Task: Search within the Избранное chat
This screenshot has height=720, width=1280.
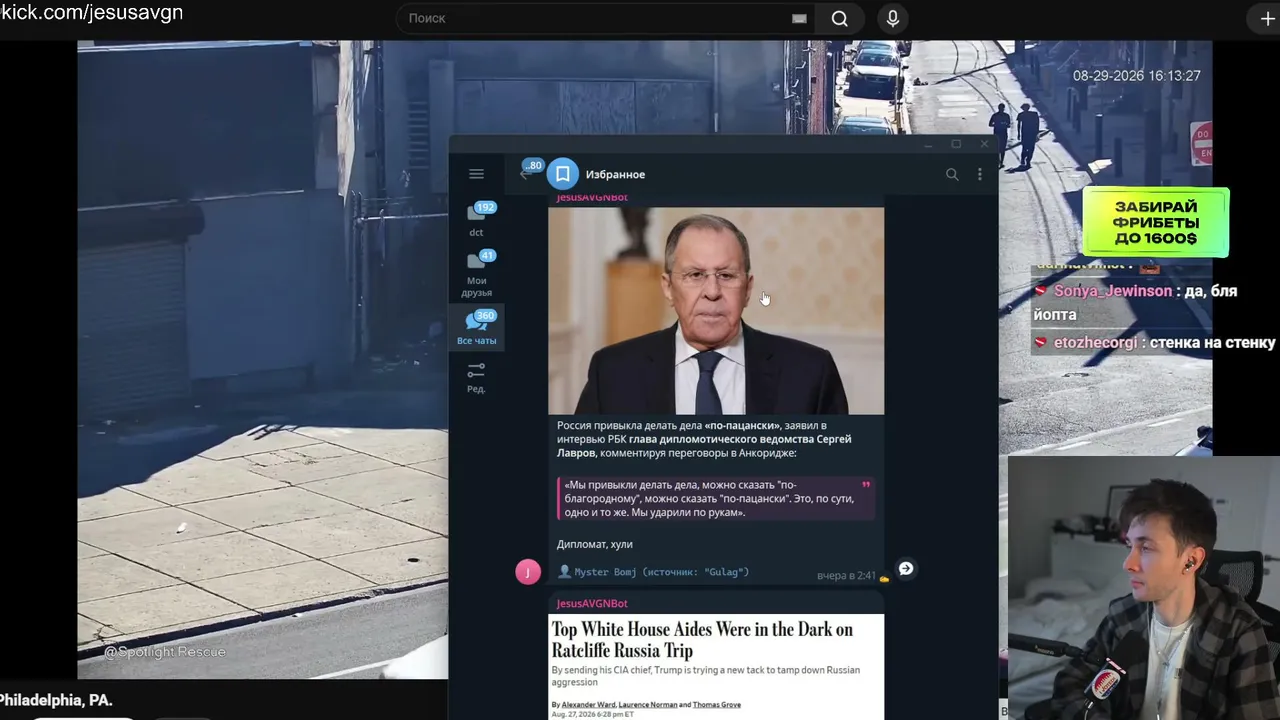Action: coord(952,174)
